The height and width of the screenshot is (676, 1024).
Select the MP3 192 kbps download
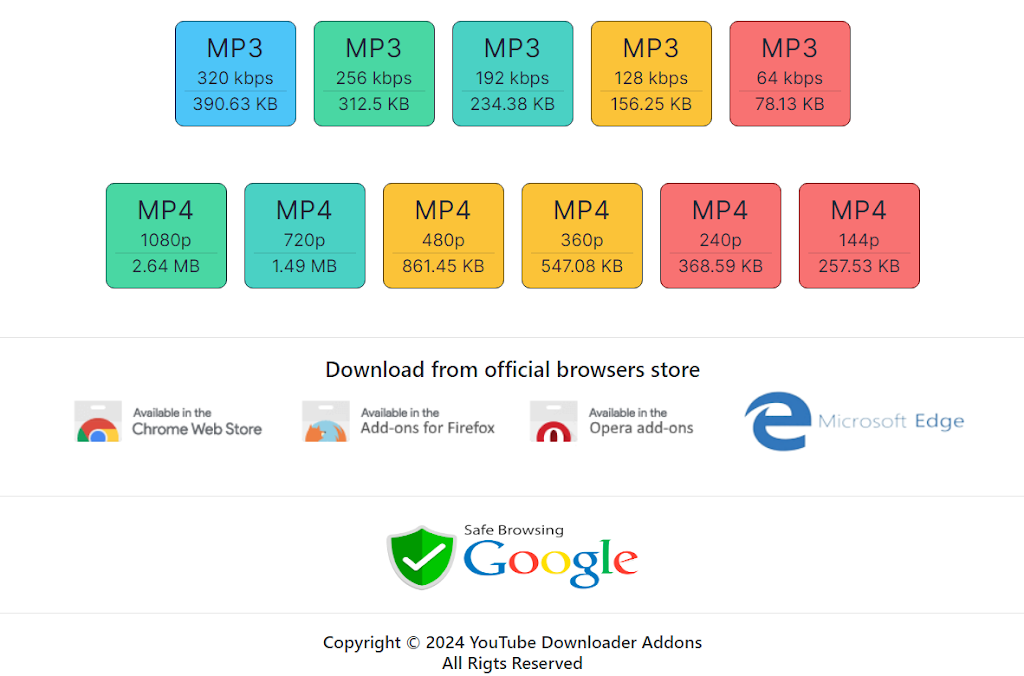[x=513, y=74]
